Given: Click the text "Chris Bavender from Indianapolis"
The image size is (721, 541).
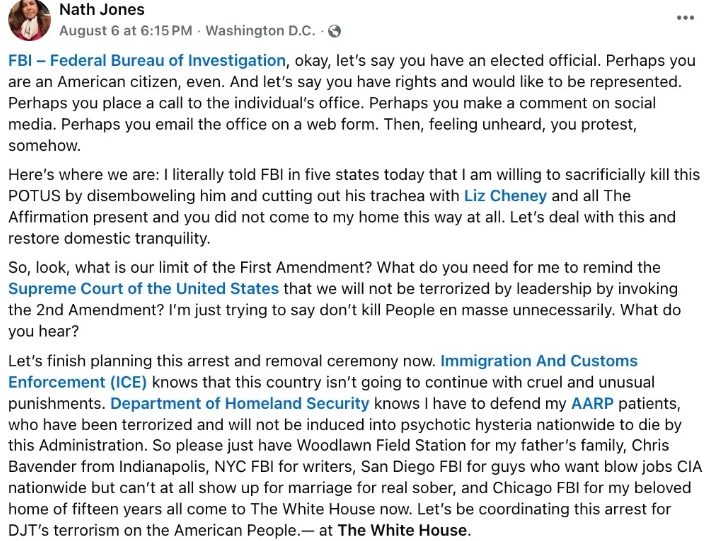Looking at the screenshot, I should [100, 466].
